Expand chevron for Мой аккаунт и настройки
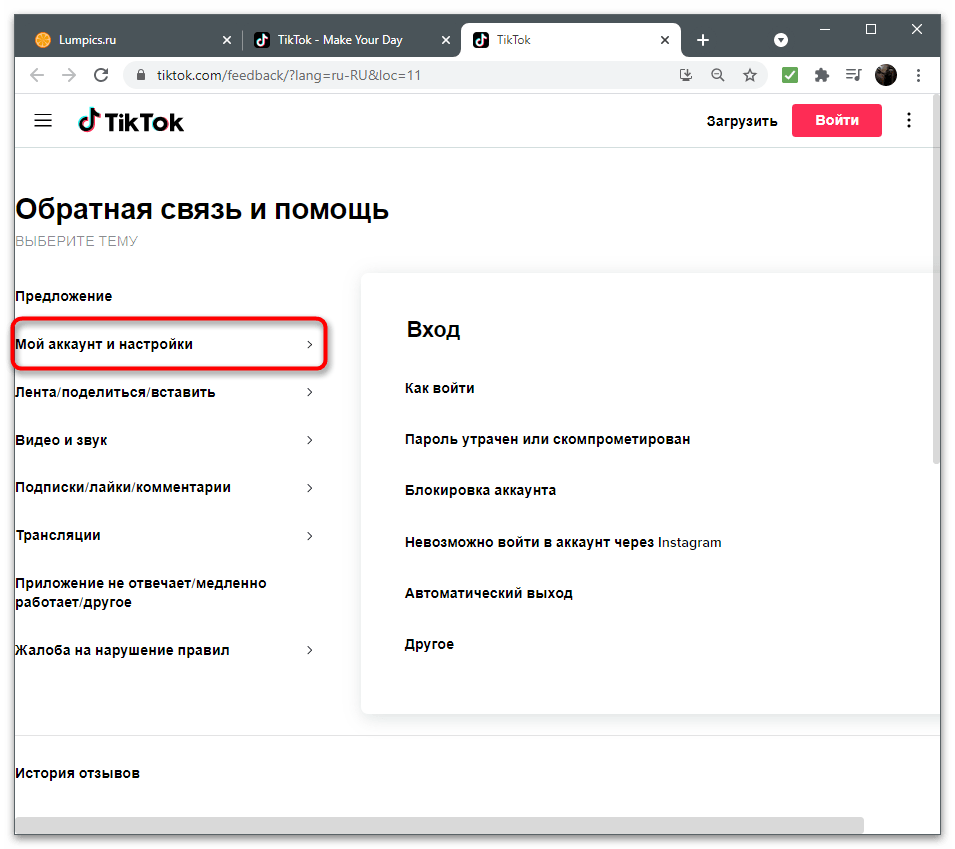The height and width of the screenshot is (849, 955). click(309, 344)
